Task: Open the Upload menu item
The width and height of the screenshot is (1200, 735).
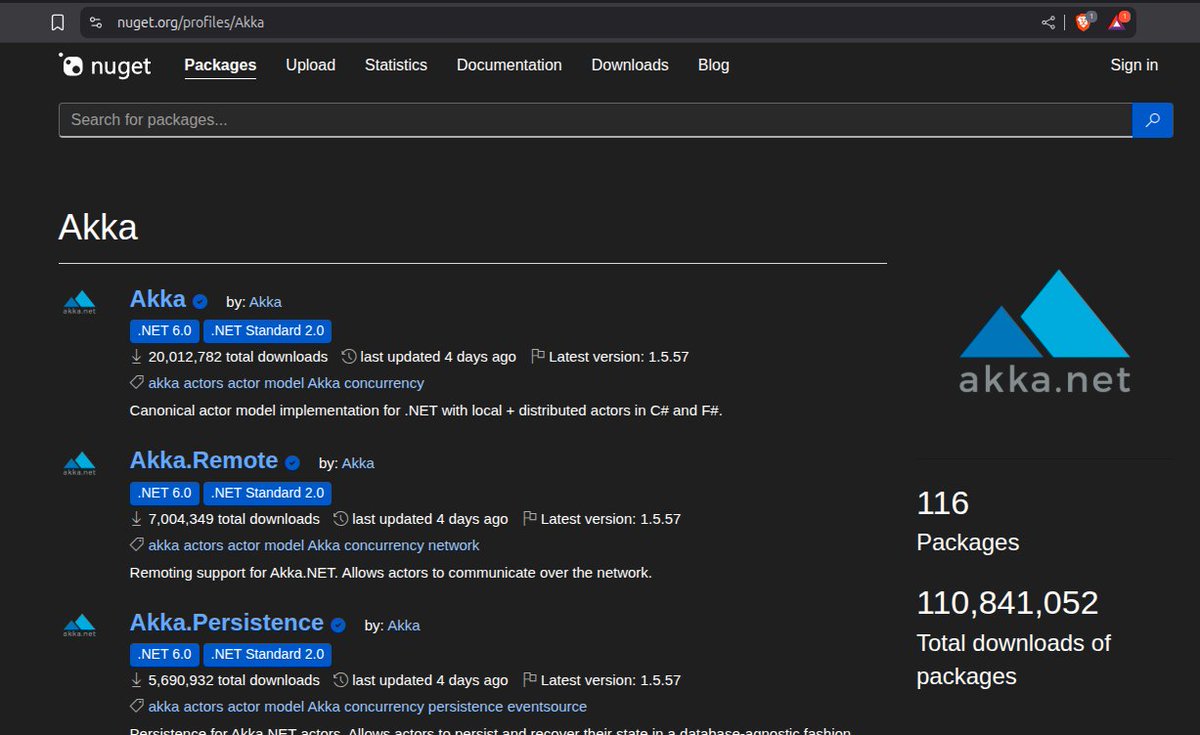Action: pyautogui.click(x=311, y=65)
